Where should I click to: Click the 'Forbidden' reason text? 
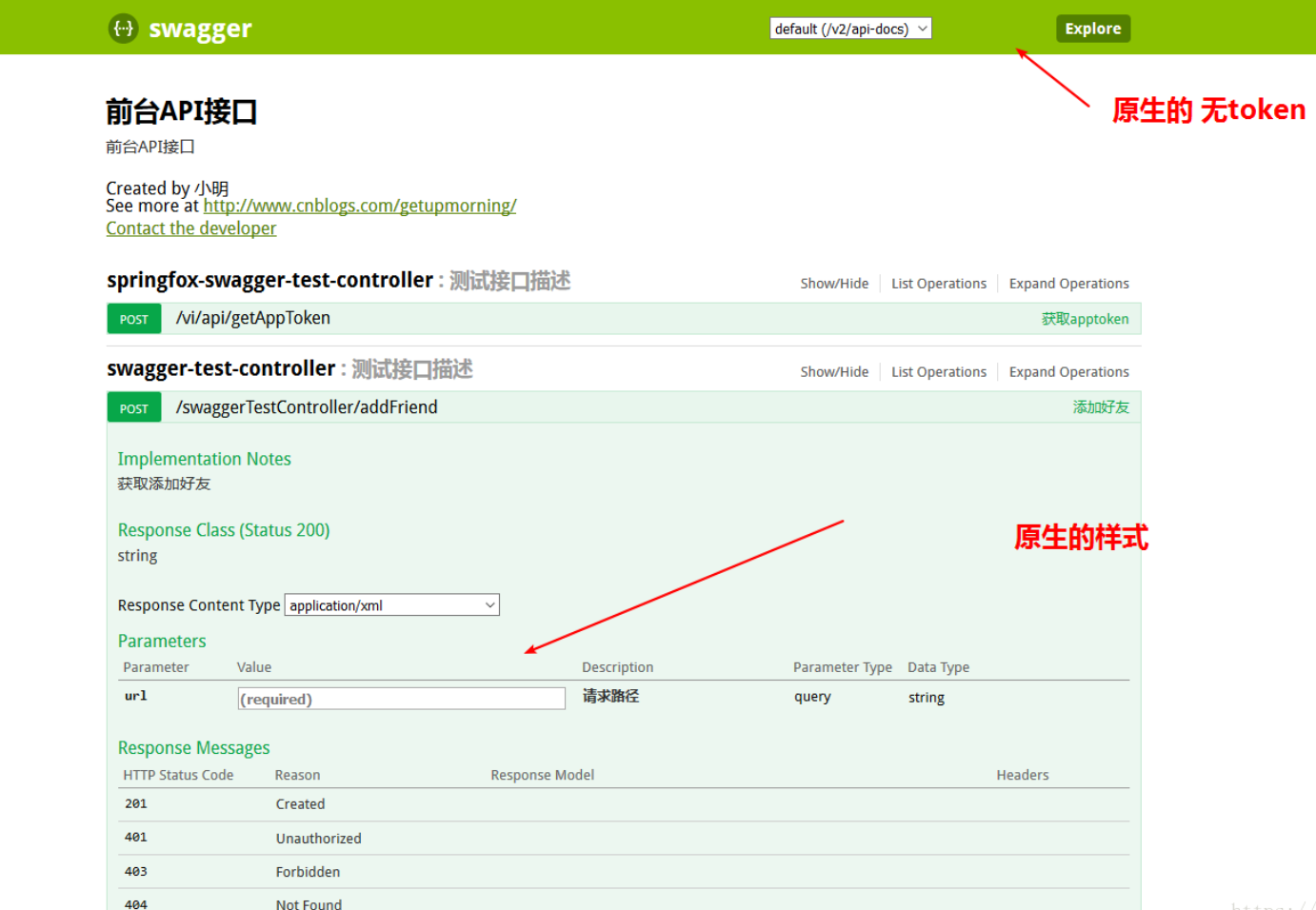pos(309,872)
